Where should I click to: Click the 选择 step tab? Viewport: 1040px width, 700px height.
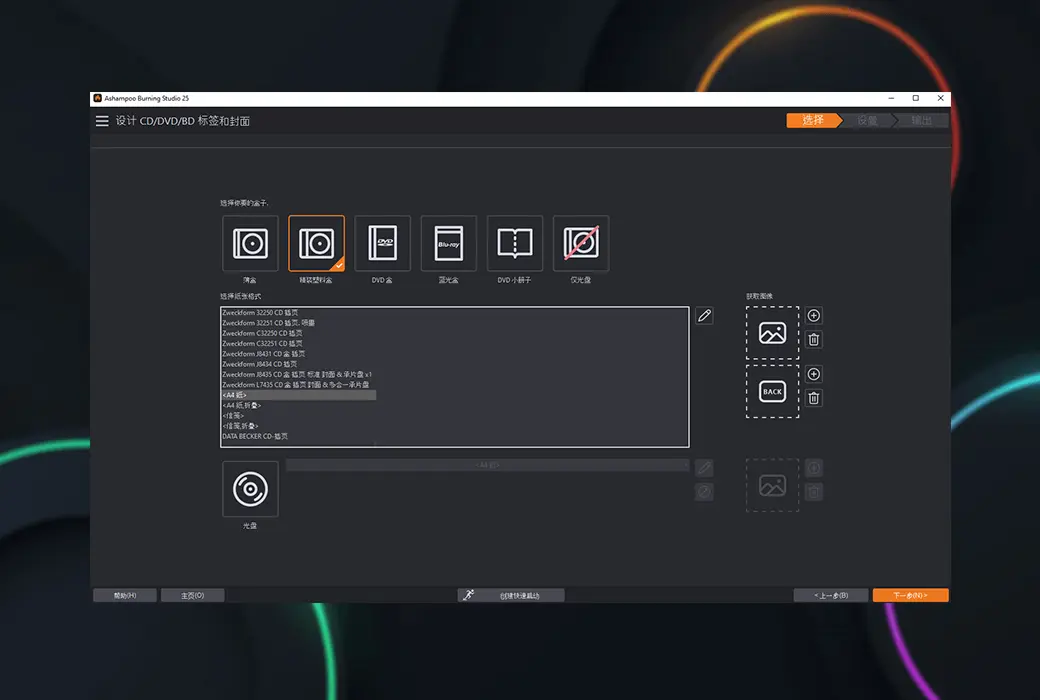(814, 120)
